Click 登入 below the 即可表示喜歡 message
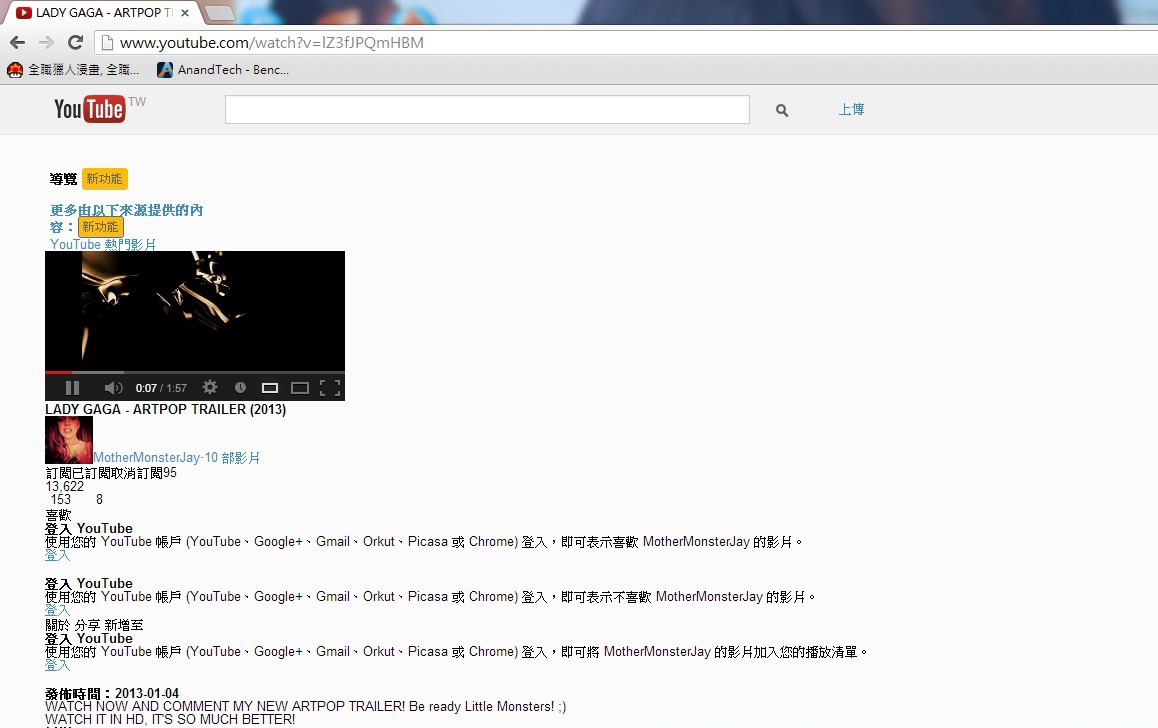This screenshot has width=1158, height=728. (x=58, y=555)
